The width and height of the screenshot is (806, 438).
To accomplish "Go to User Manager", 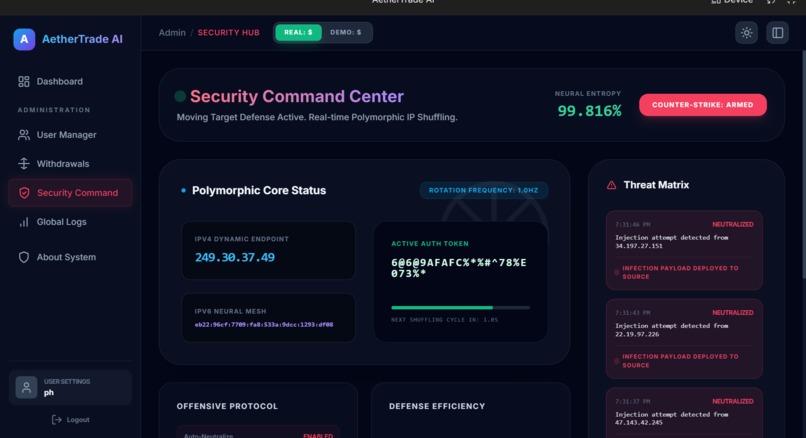I will [70, 135].
